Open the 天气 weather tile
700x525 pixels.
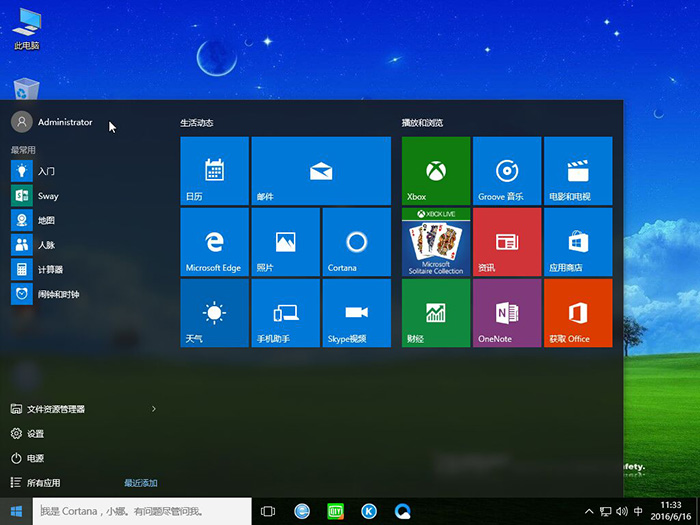tap(214, 313)
